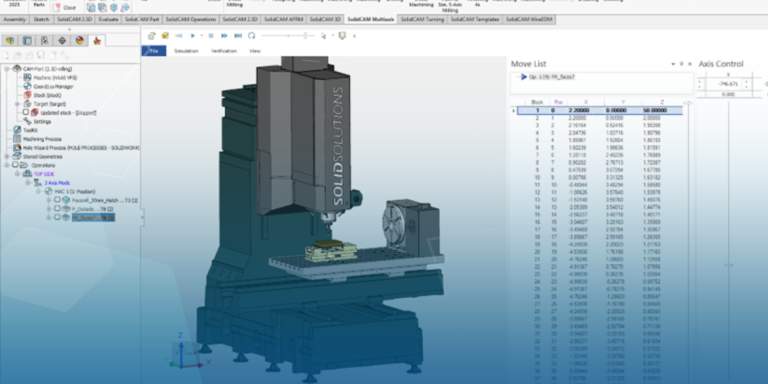Toggle the Operations checkbox

[15, 165]
